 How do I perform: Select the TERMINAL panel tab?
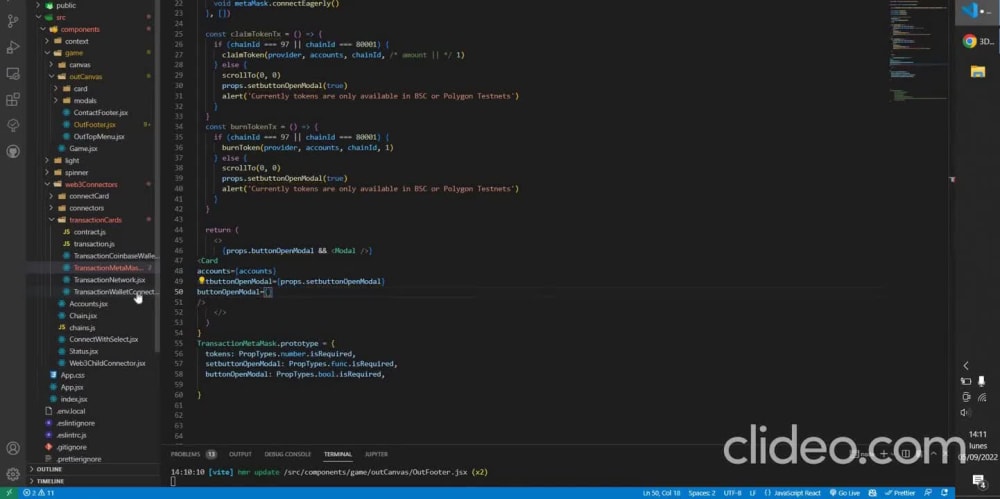337,454
